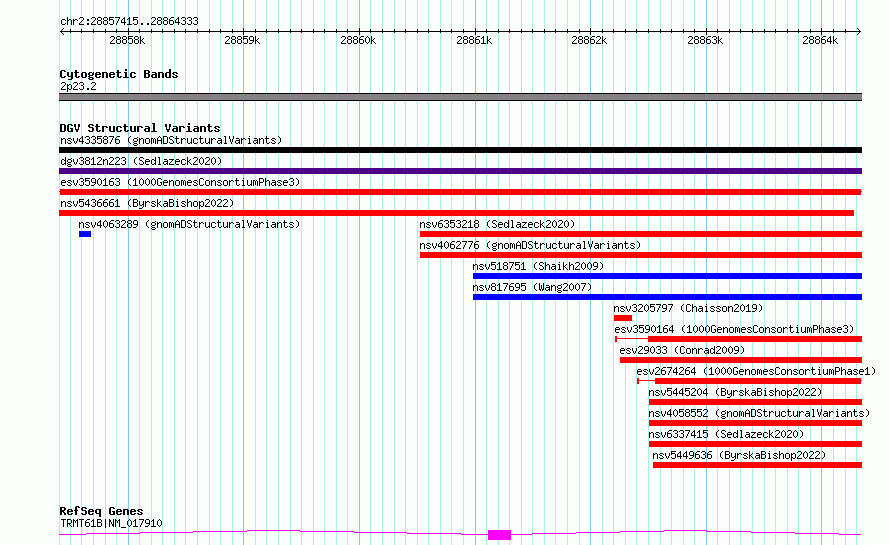The image size is (890, 545).
Task: Open the TRMT61B|NM_017910 gene label
Action: (x=111, y=523)
